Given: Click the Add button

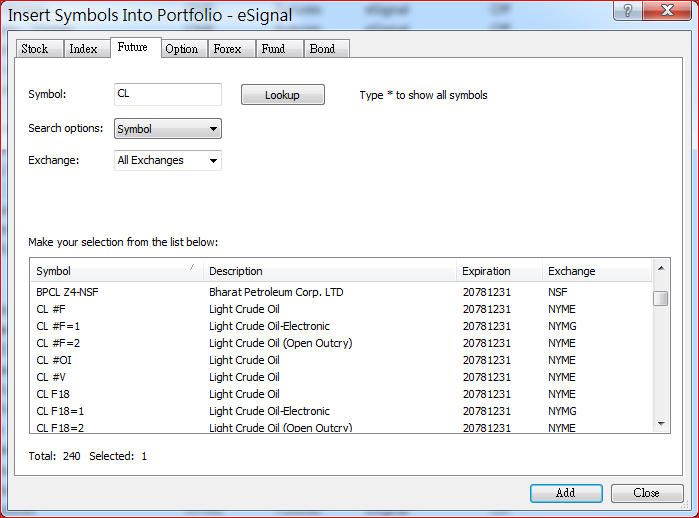Looking at the screenshot, I should [566, 493].
